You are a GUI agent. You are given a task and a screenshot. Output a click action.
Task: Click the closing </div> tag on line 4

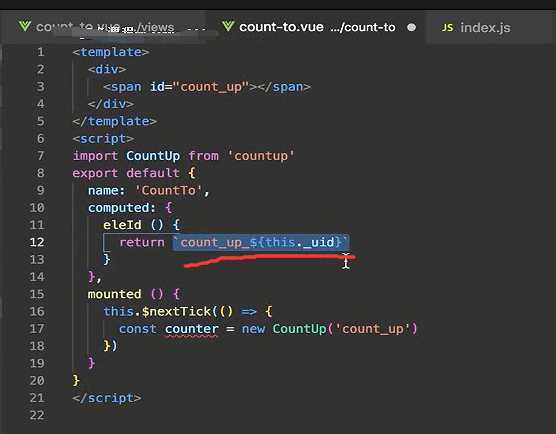pyautogui.click(x=111, y=104)
